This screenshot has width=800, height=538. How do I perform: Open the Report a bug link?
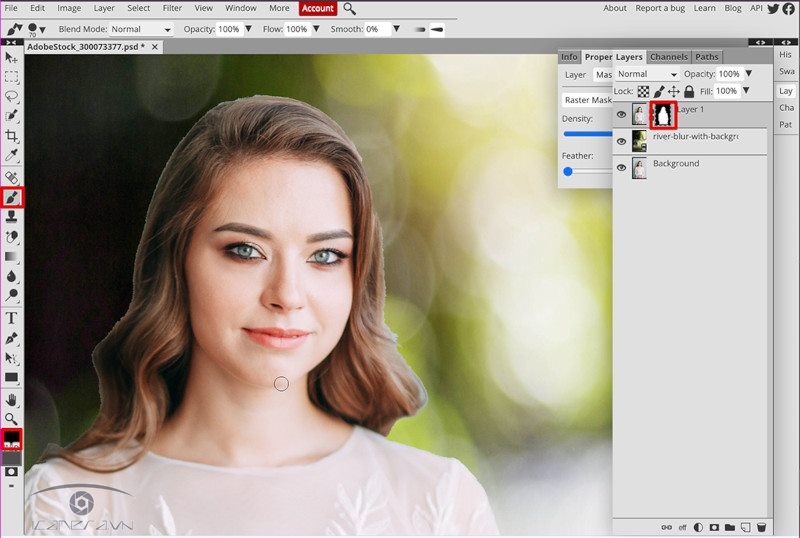[660, 8]
